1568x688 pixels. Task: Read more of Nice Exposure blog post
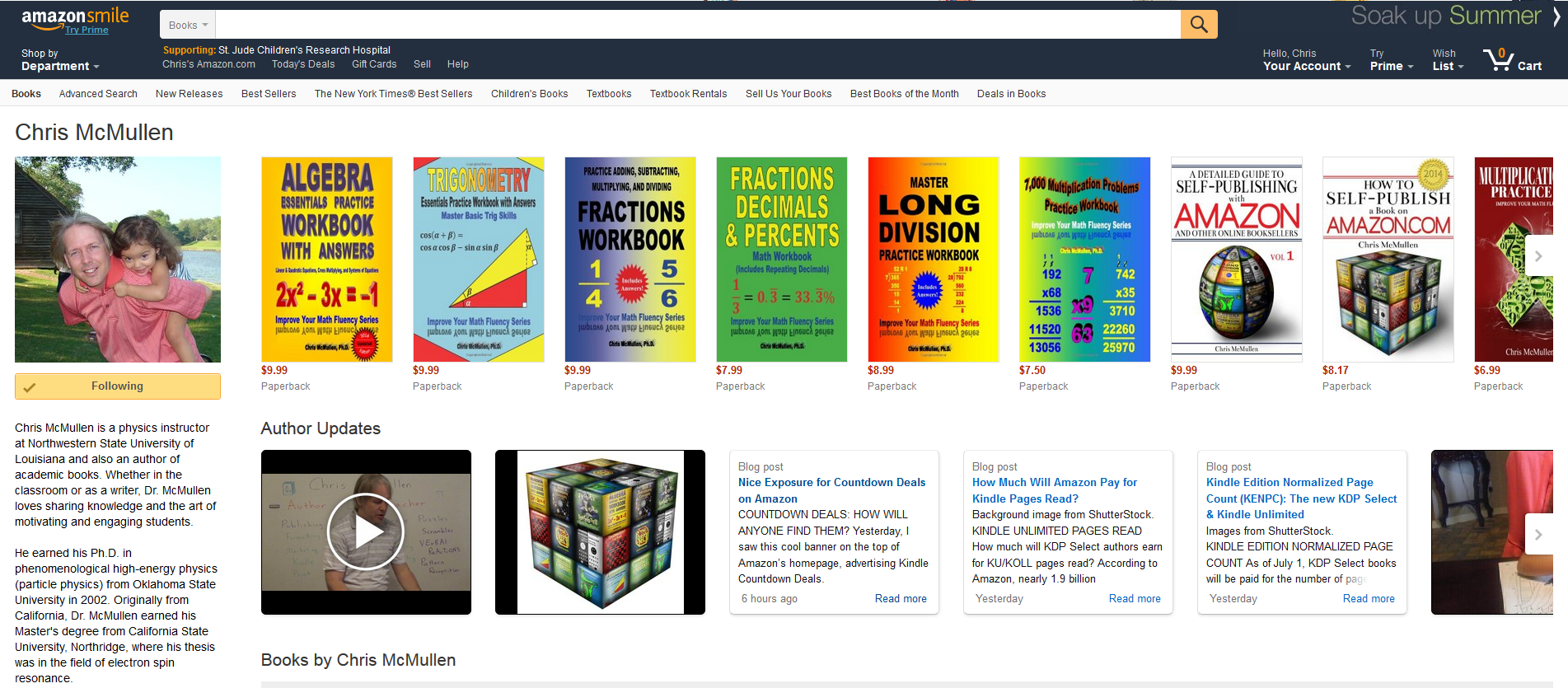click(x=900, y=599)
